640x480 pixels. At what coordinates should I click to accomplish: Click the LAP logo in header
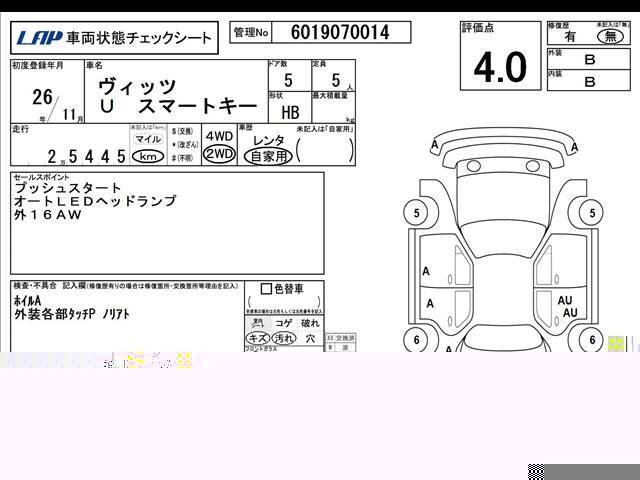pyautogui.click(x=39, y=39)
